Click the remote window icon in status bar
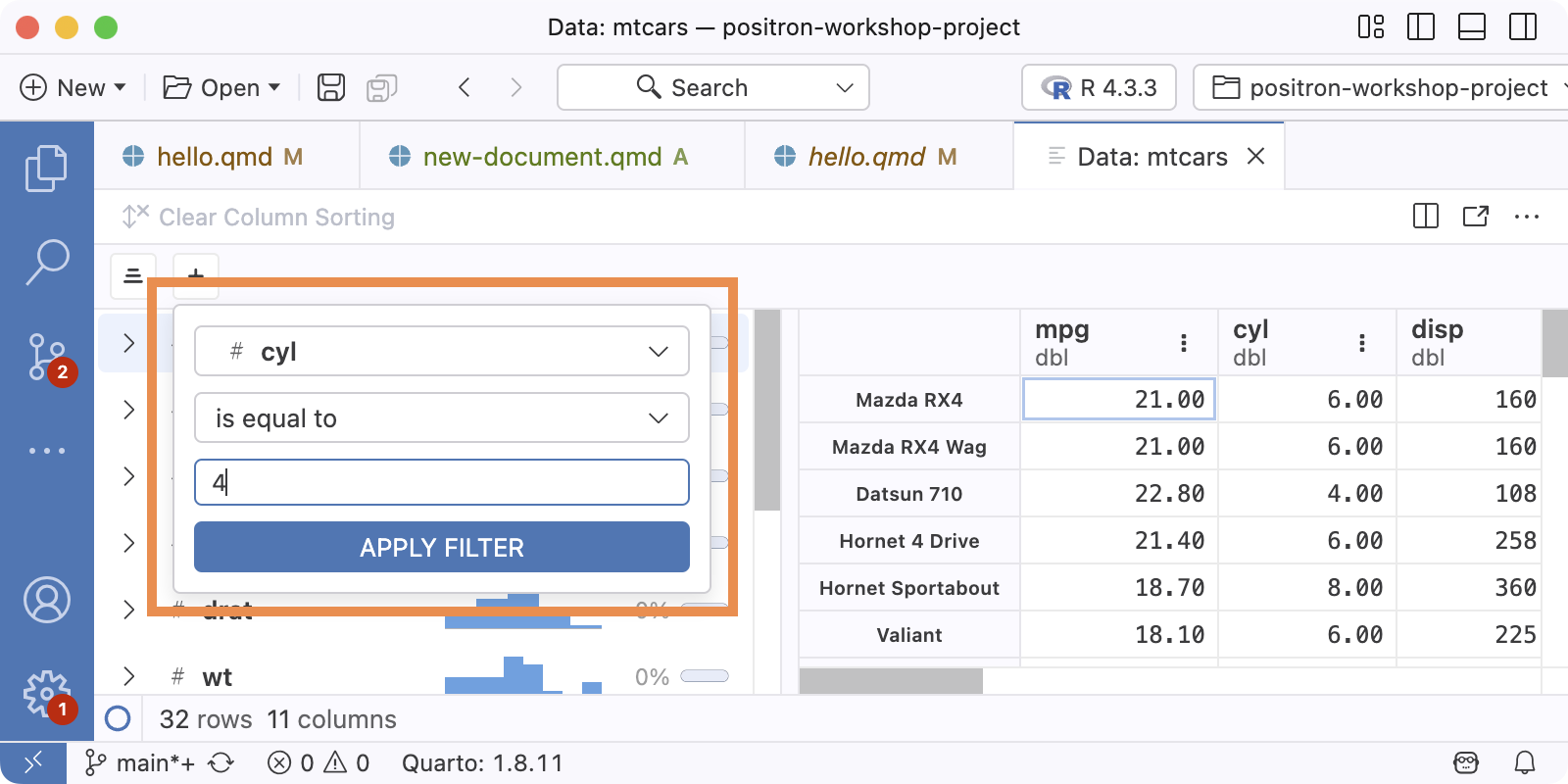This screenshot has height=784, width=1568. (x=33, y=762)
